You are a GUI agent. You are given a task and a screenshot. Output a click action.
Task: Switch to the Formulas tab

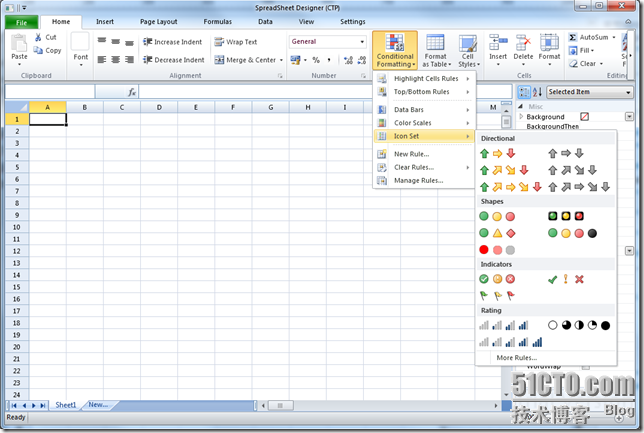click(x=218, y=21)
